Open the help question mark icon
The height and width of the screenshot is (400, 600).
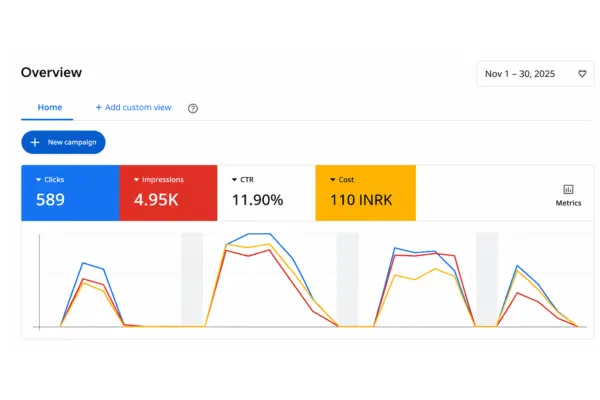click(193, 108)
